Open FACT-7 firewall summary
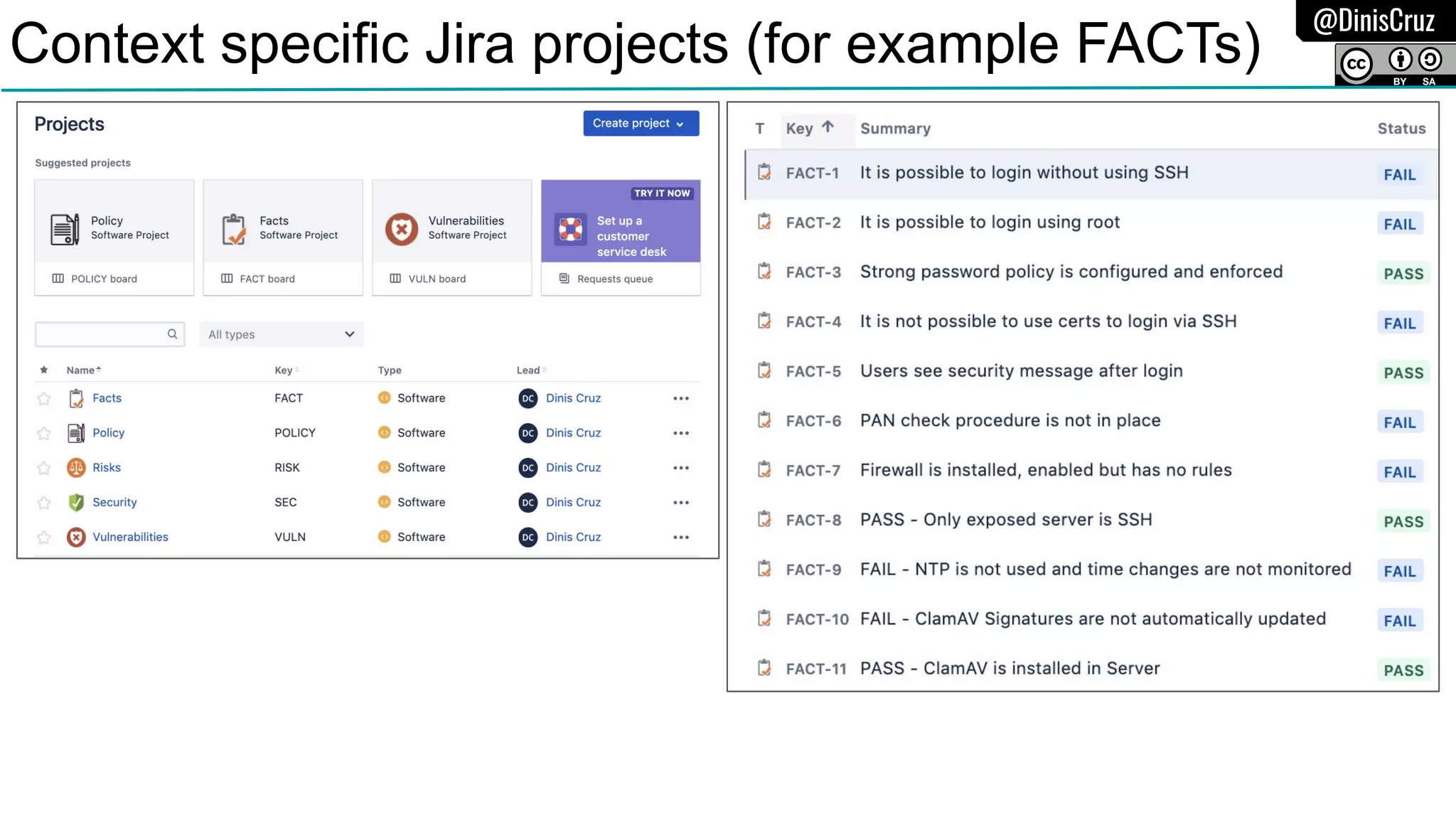The height and width of the screenshot is (819, 1456). pos(1046,470)
